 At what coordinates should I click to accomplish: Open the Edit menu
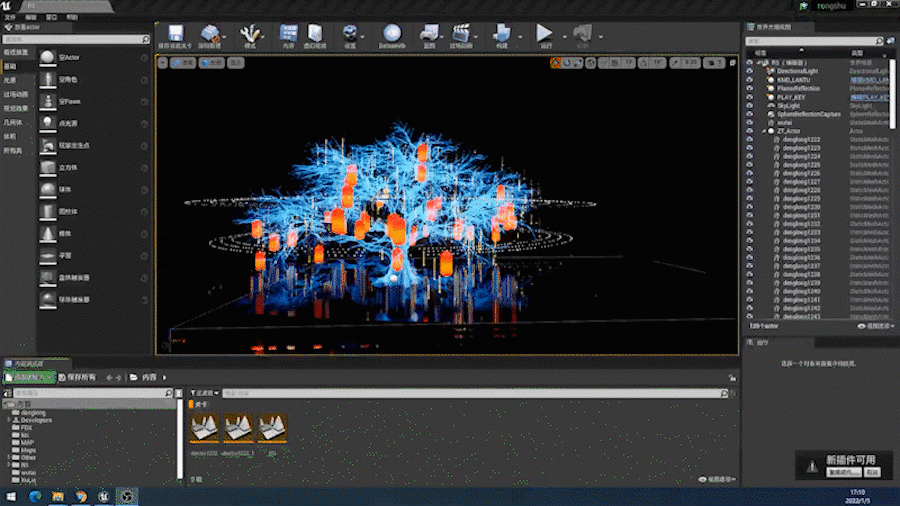click(x=30, y=17)
